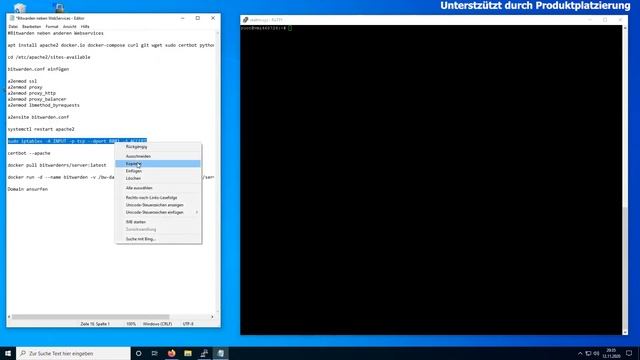Screen dimensions: 640x360
Task: Click the PuTTY scrollbar up arrow
Action: [x=625, y=28]
